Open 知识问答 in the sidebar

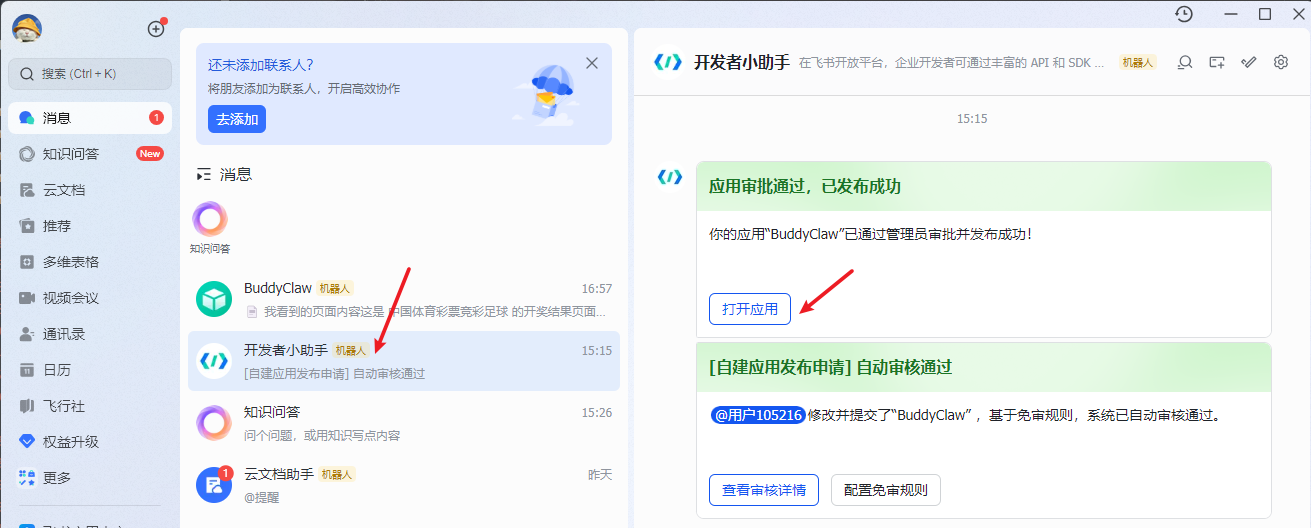(90, 154)
